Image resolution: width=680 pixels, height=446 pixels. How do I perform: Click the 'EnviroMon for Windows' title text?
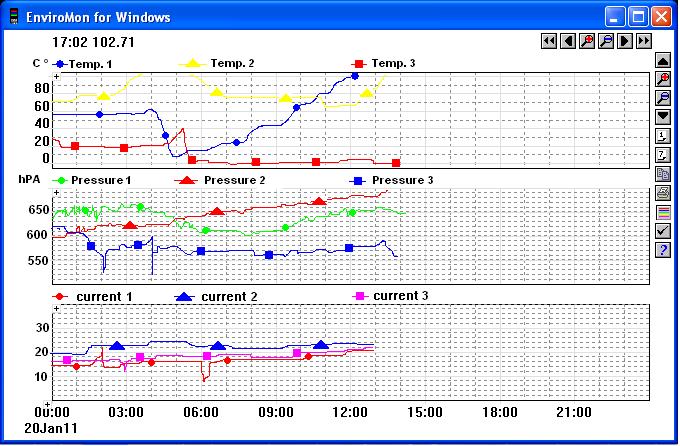click(98, 17)
